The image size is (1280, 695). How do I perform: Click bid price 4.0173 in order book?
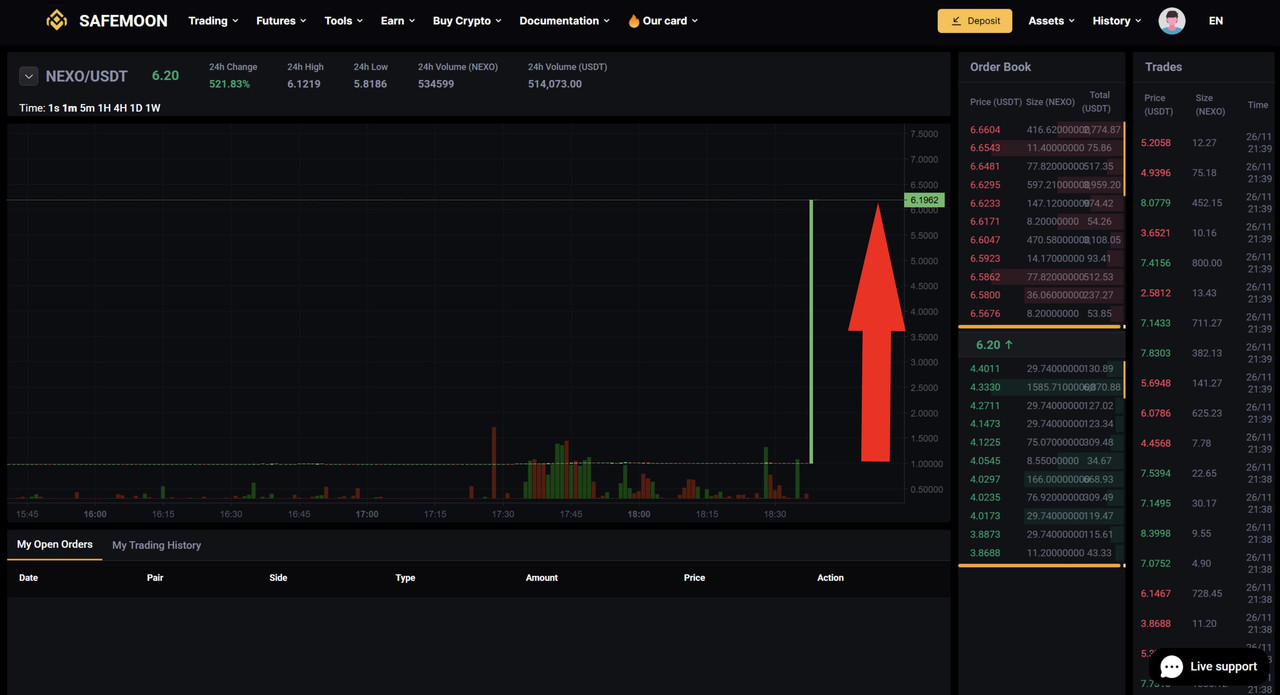pos(985,516)
